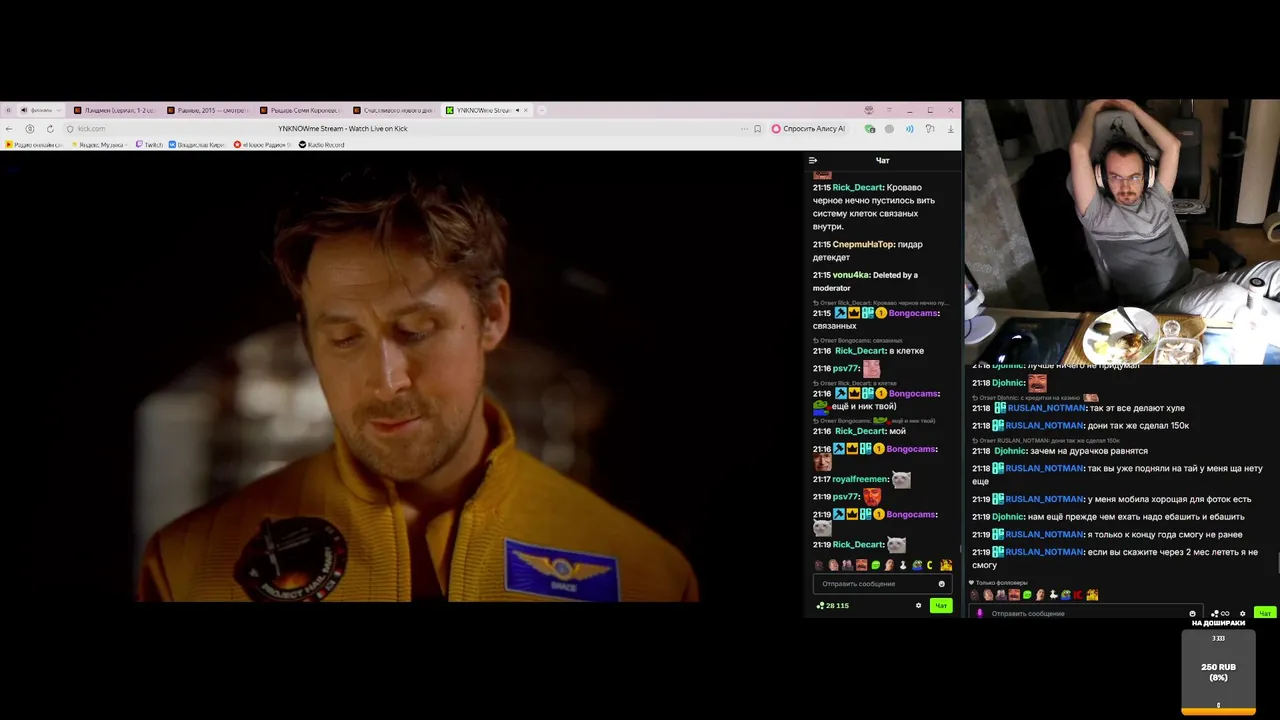
Task: Click the royalfreemen username in chat
Action: [x=860, y=479]
